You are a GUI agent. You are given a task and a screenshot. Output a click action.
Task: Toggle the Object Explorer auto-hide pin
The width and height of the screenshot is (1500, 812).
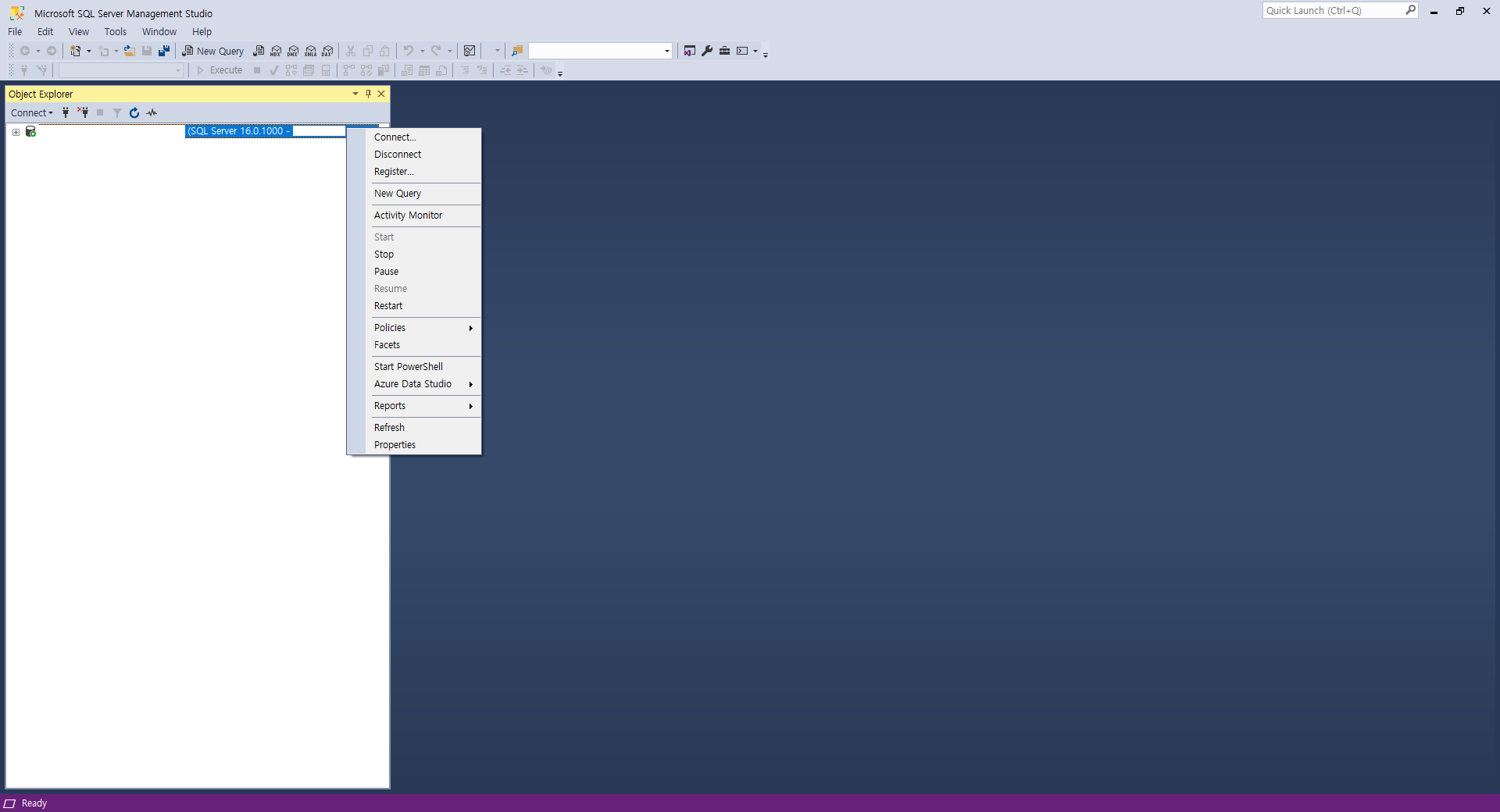coord(369,94)
